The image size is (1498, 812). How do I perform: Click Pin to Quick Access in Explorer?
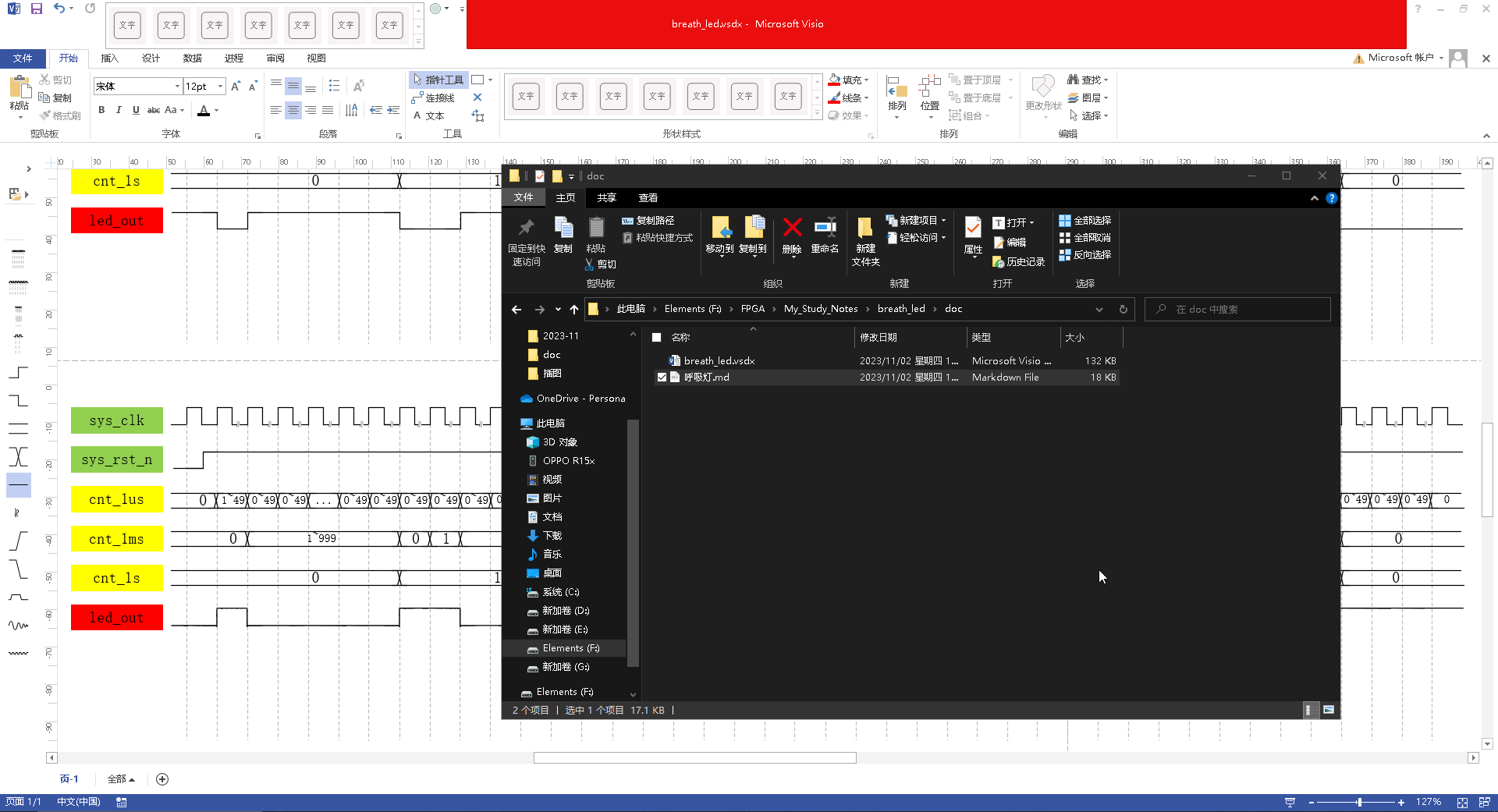(x=527, y=242)
